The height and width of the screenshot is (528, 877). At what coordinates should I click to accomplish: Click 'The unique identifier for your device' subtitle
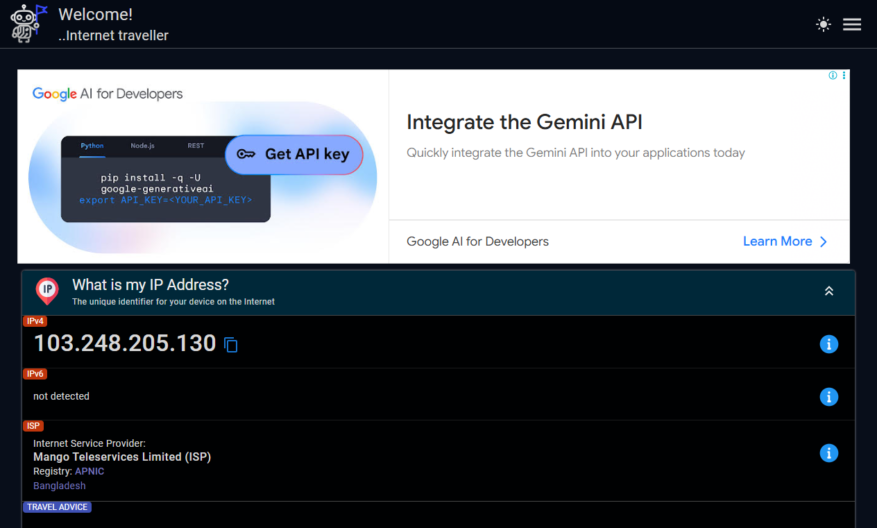pyautogui.click(x=173, y=301)
